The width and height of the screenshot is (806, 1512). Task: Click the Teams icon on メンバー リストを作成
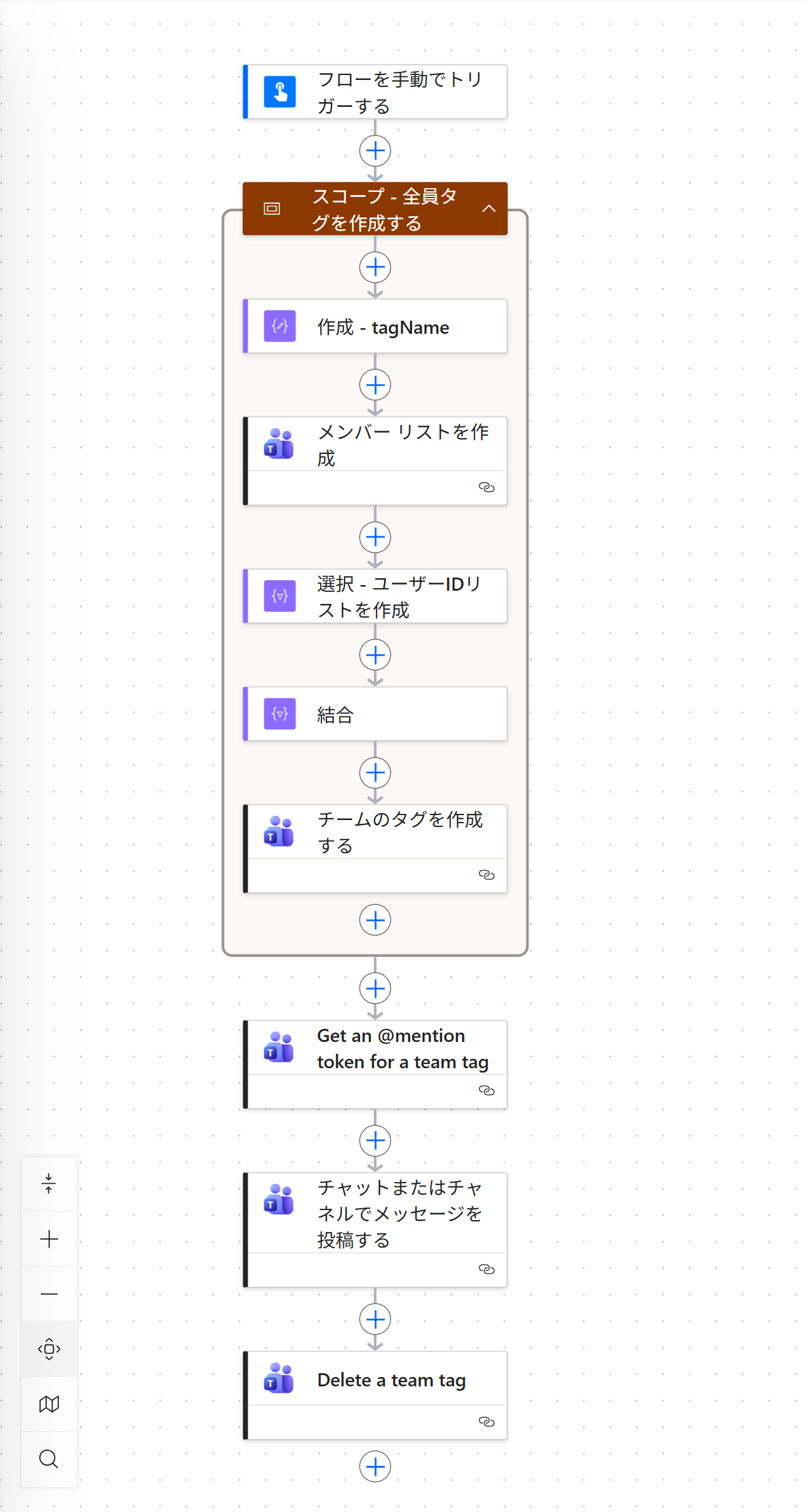coord(279,444)
